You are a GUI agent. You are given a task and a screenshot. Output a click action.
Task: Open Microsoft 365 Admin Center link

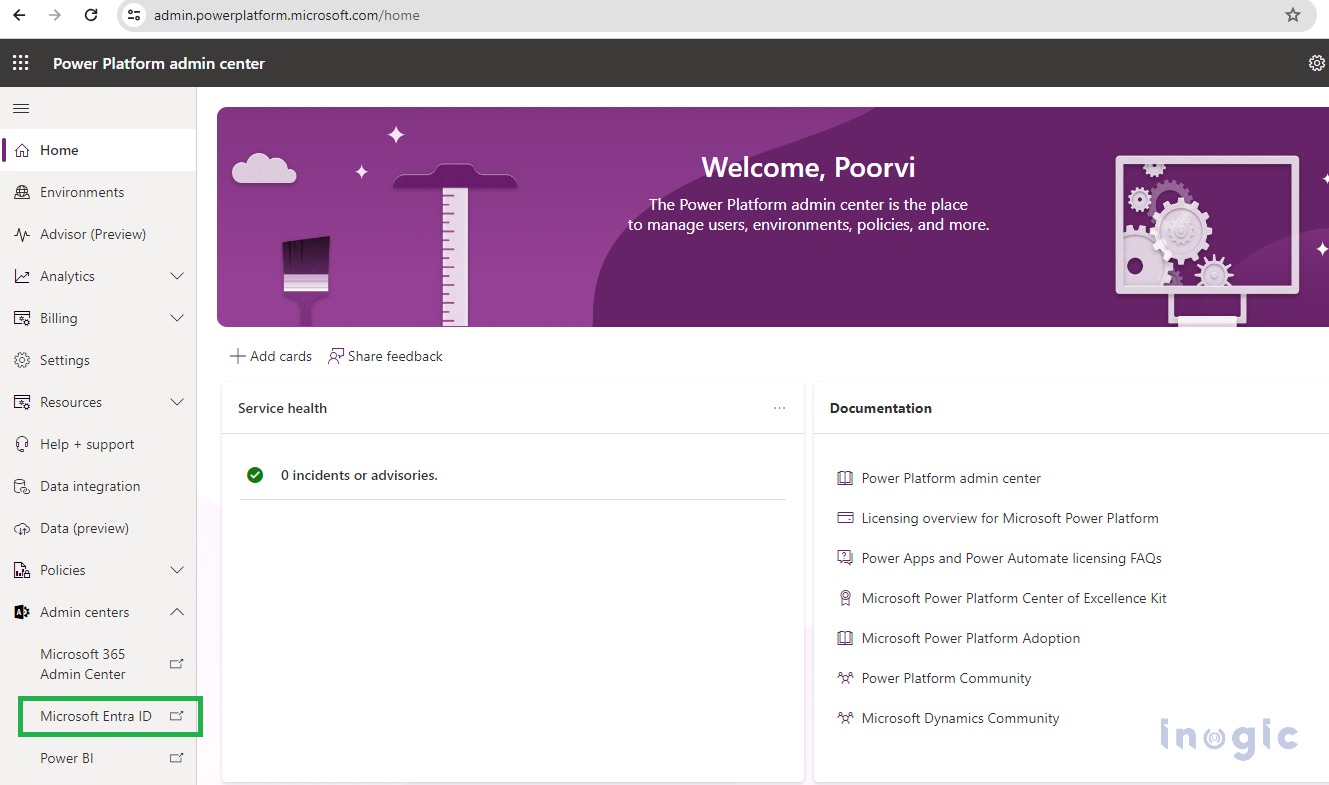pos(83,664)
